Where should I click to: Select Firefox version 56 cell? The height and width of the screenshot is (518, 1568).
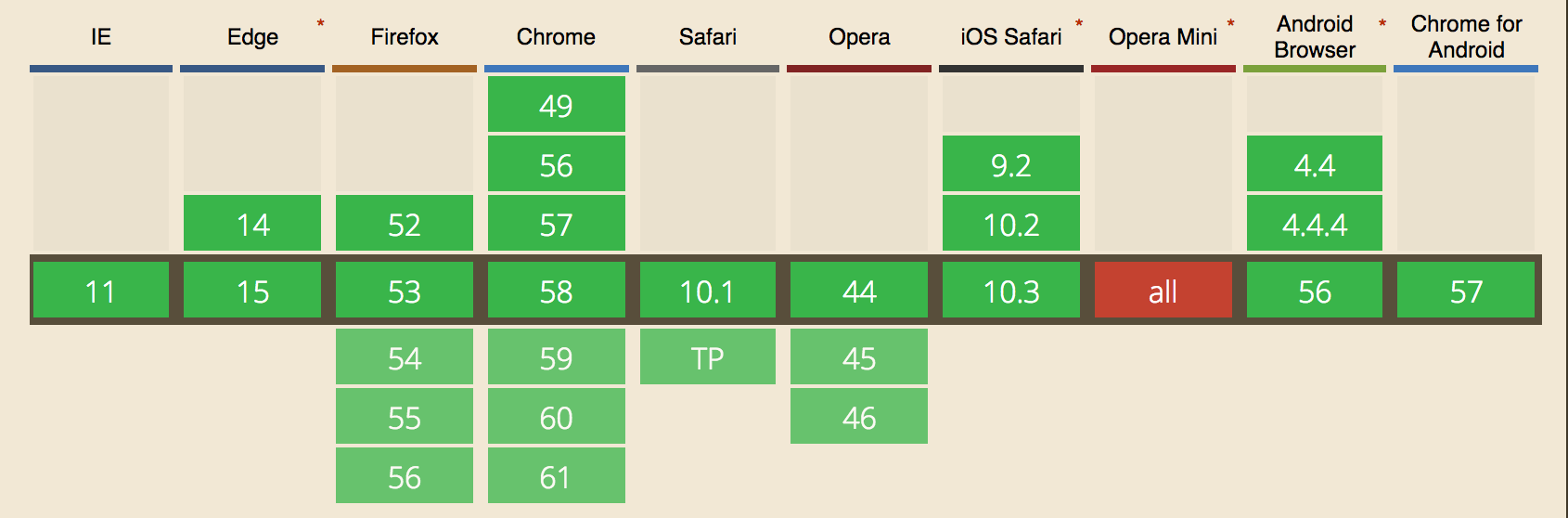click(x=405, y=475)
